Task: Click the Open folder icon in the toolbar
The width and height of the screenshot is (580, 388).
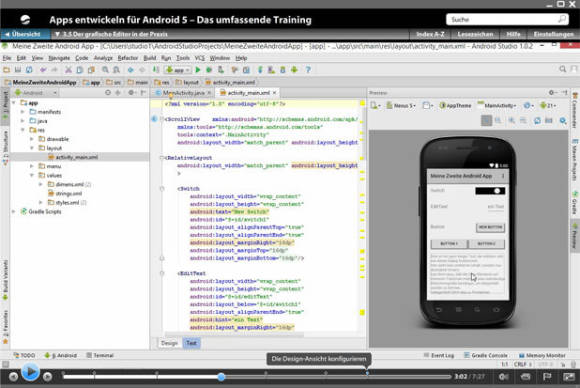Action: click(6, 70)
